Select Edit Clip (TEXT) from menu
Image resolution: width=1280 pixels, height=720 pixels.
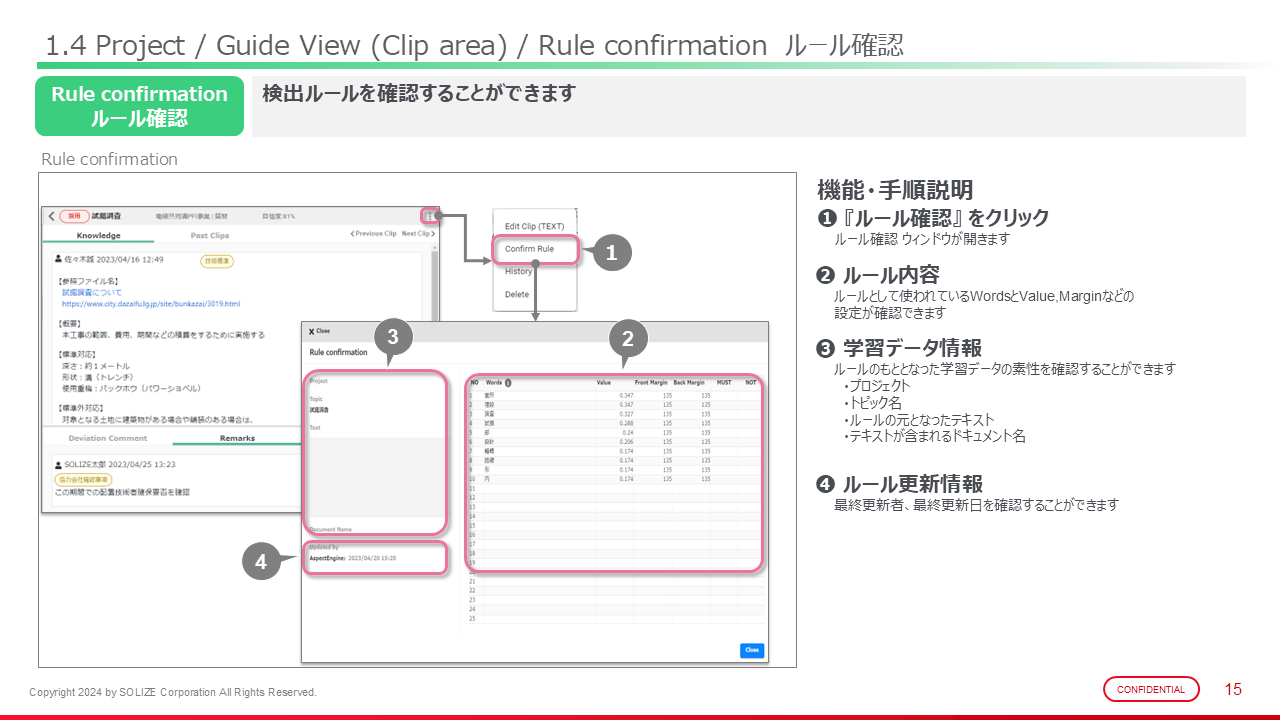pyautogui.click(x=534, y=227)
